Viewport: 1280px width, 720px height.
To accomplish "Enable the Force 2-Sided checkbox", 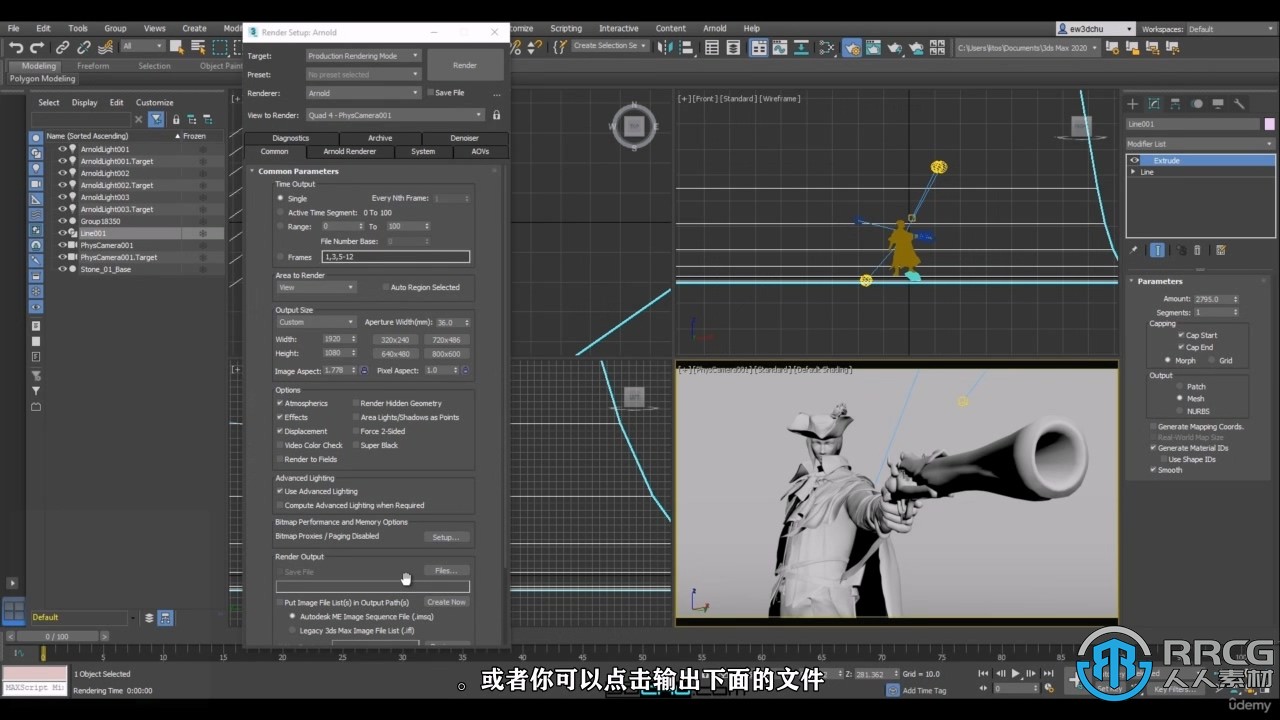I will click(x=356, y=431).
